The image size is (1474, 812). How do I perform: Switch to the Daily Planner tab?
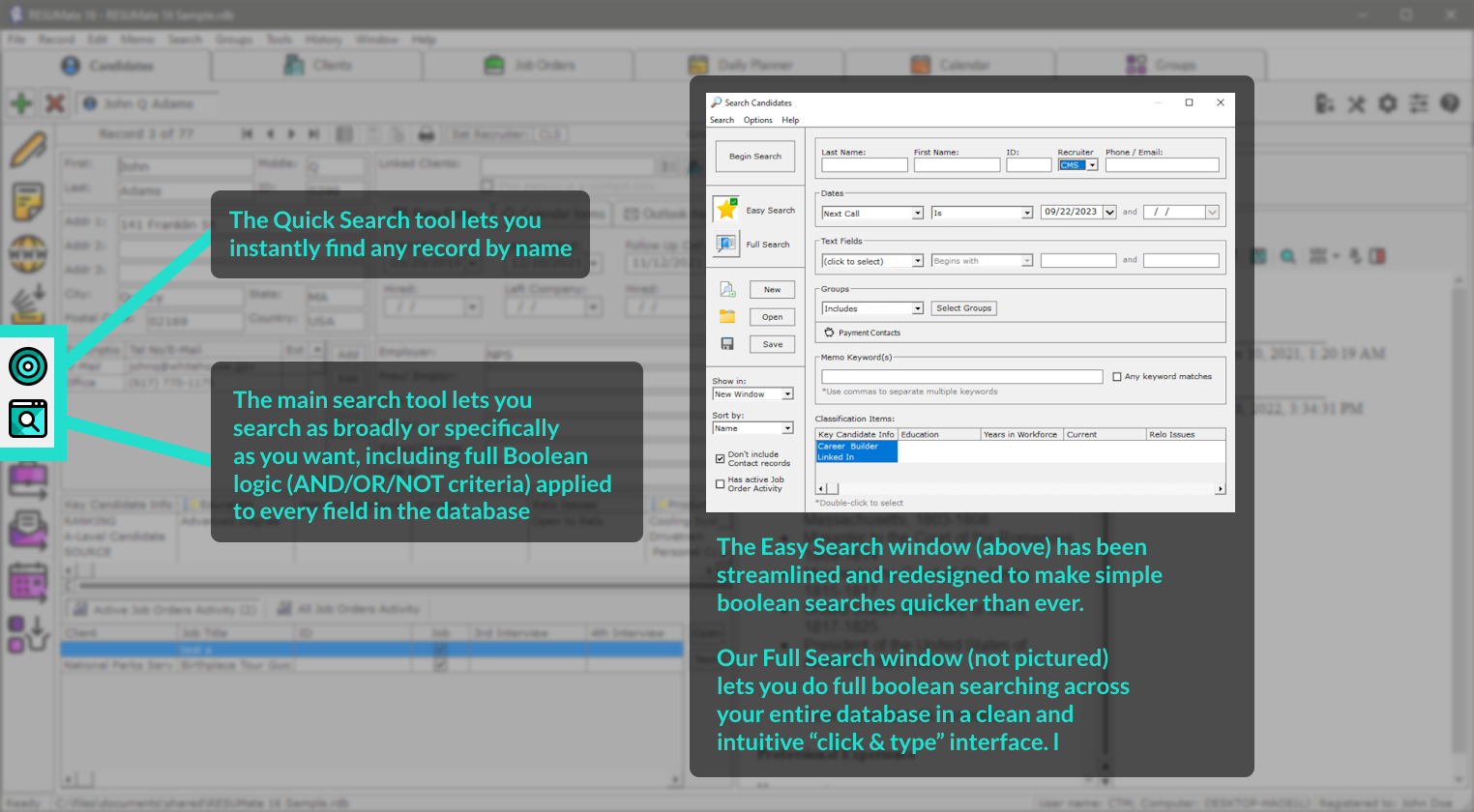[x=740, y=66]
